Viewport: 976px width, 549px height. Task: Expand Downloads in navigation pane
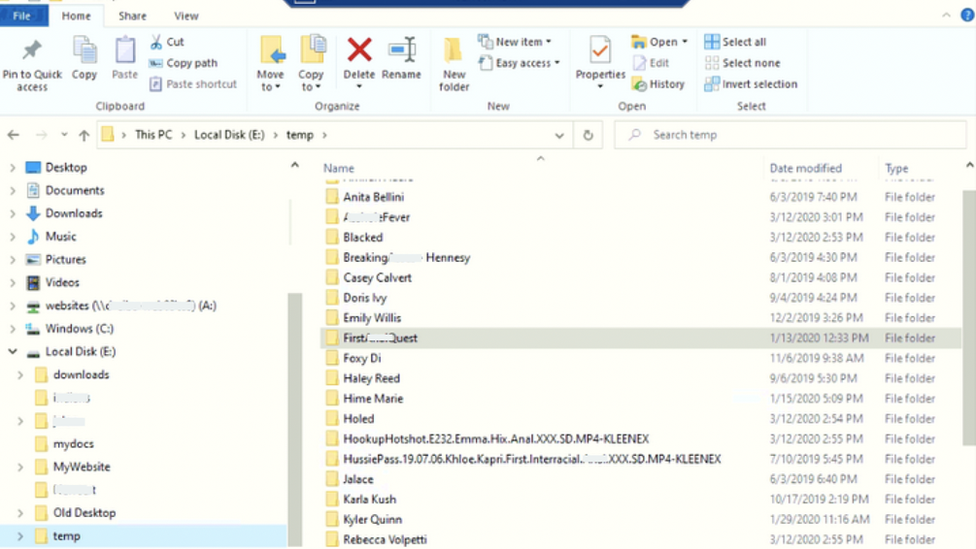point(12,214)
